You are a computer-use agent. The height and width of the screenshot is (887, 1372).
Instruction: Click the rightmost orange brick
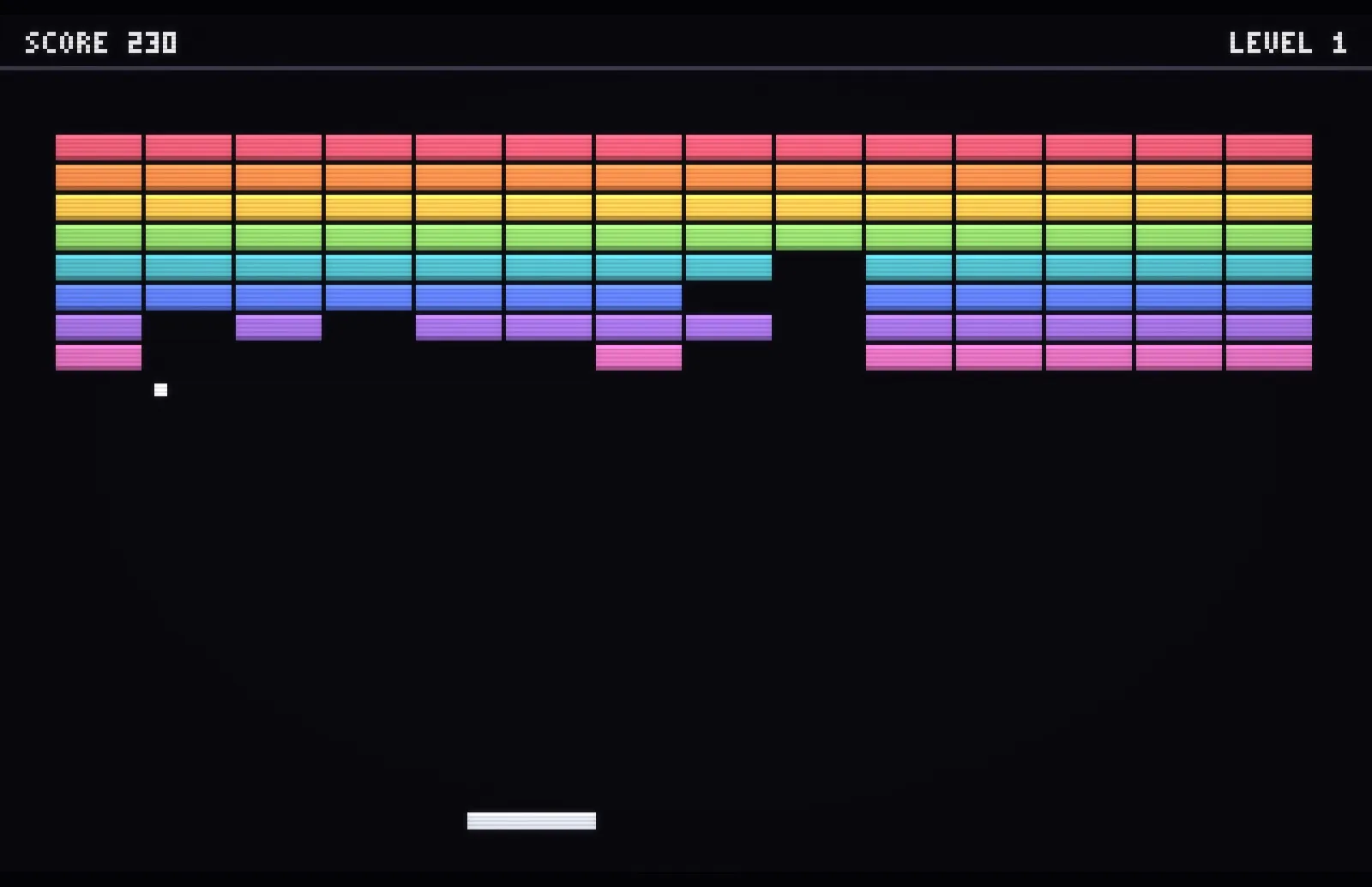(1269, 177)
